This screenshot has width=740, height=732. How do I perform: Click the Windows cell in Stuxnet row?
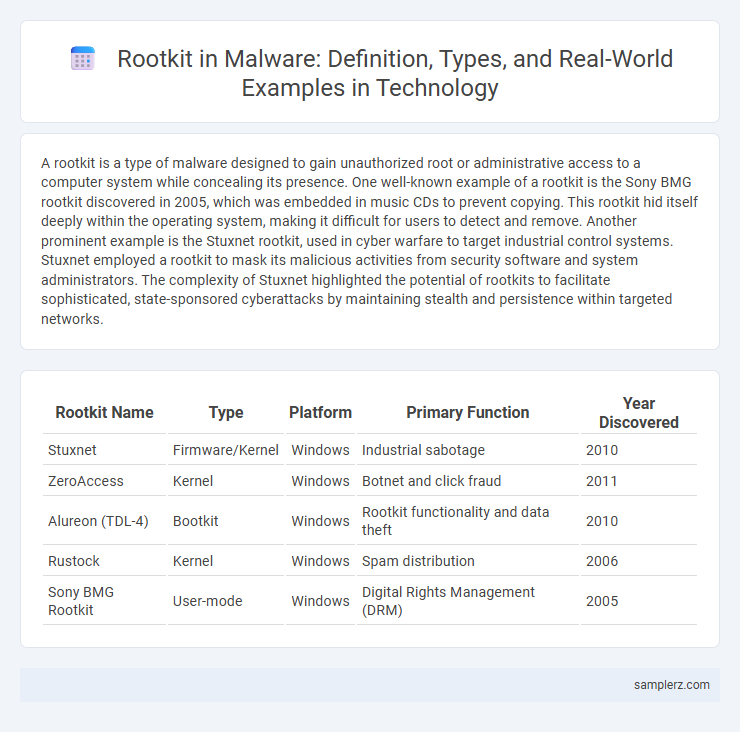click(x=320, y=450)
